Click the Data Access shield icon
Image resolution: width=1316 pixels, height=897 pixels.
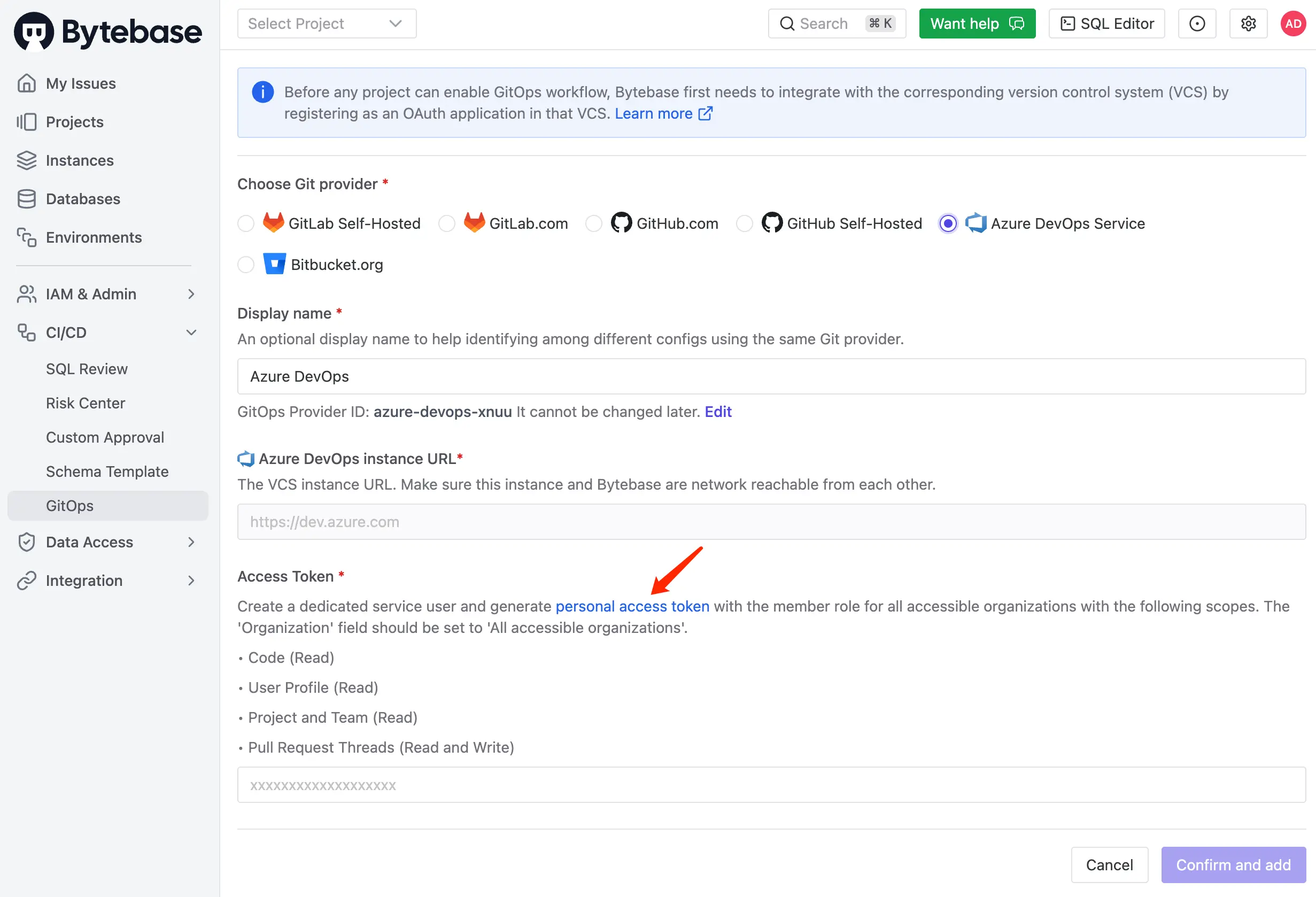(27, 542)
